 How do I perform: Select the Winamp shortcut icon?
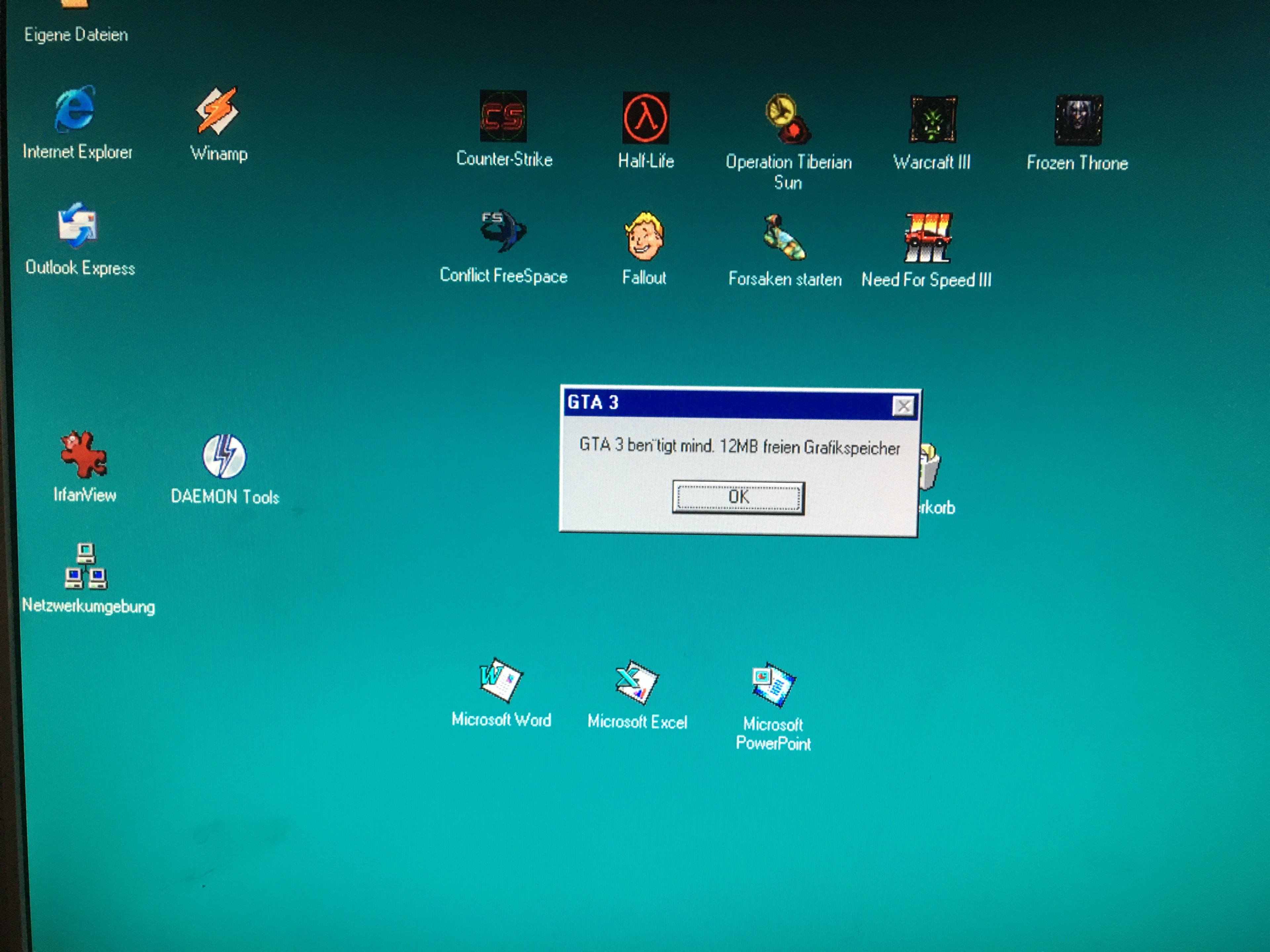pyautogui.click(x=217, y=111)
